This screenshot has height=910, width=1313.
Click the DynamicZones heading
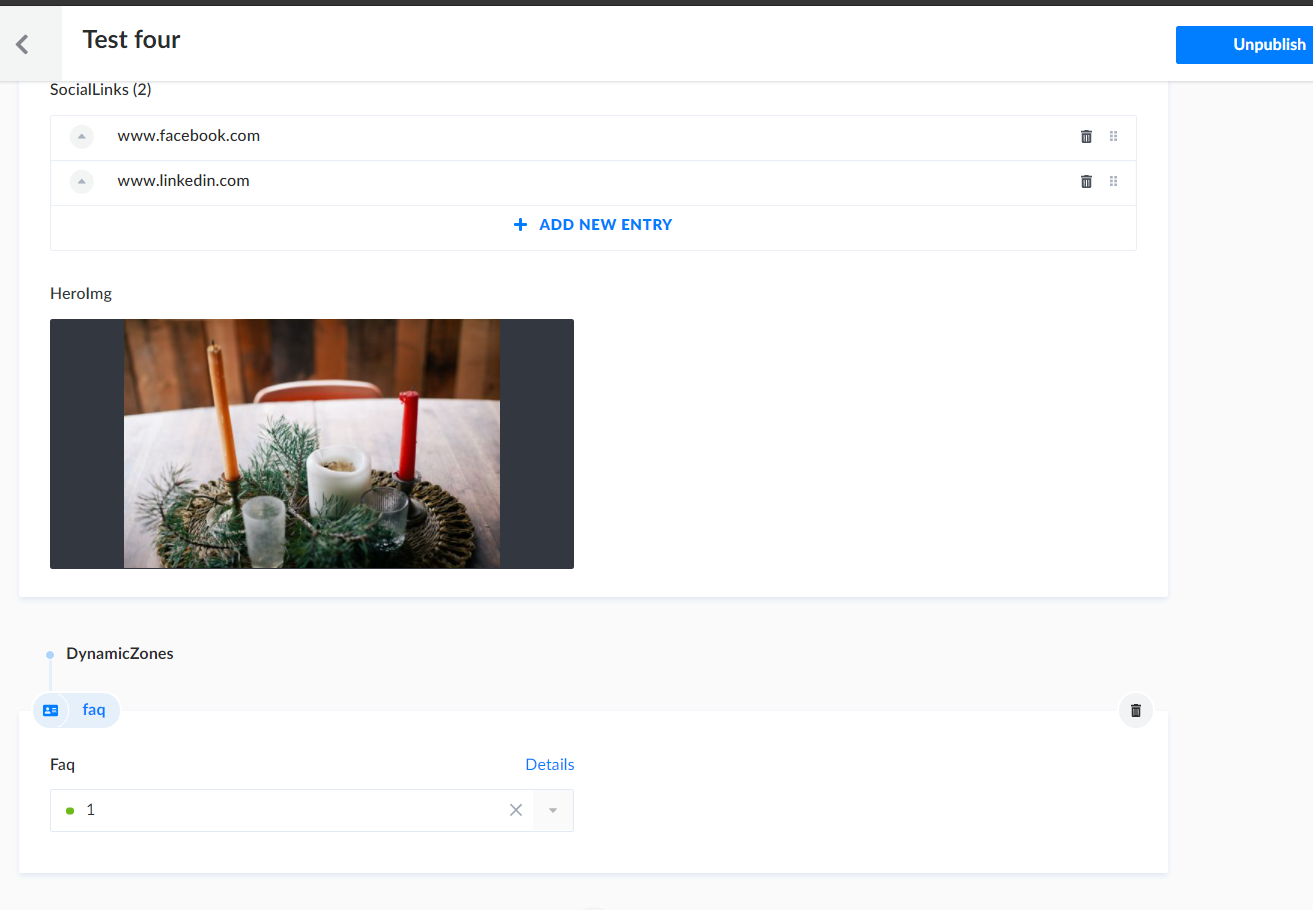(x=120, y=653)
